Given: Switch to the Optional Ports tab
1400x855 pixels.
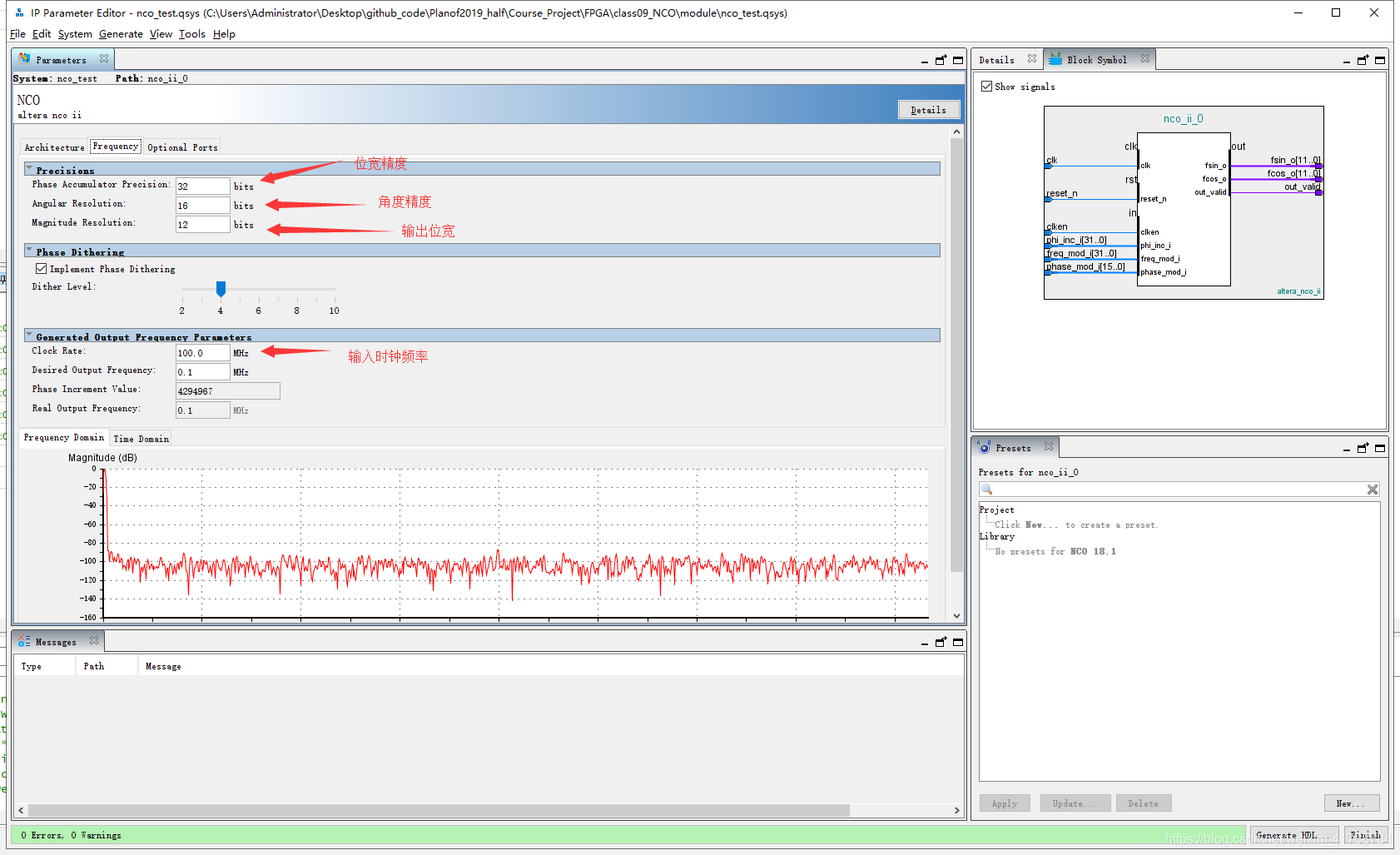Looking at the screenshot, I should tap(182, 147).
